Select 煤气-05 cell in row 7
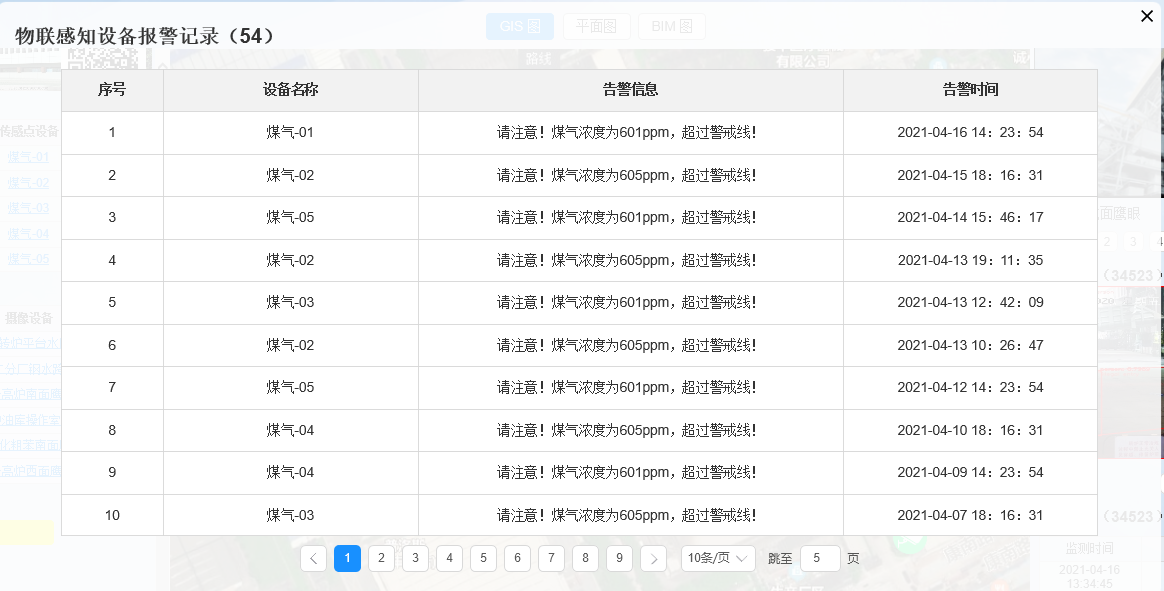Image resolution: width=1164 pixels, height=591 pixels. [290, 388]
